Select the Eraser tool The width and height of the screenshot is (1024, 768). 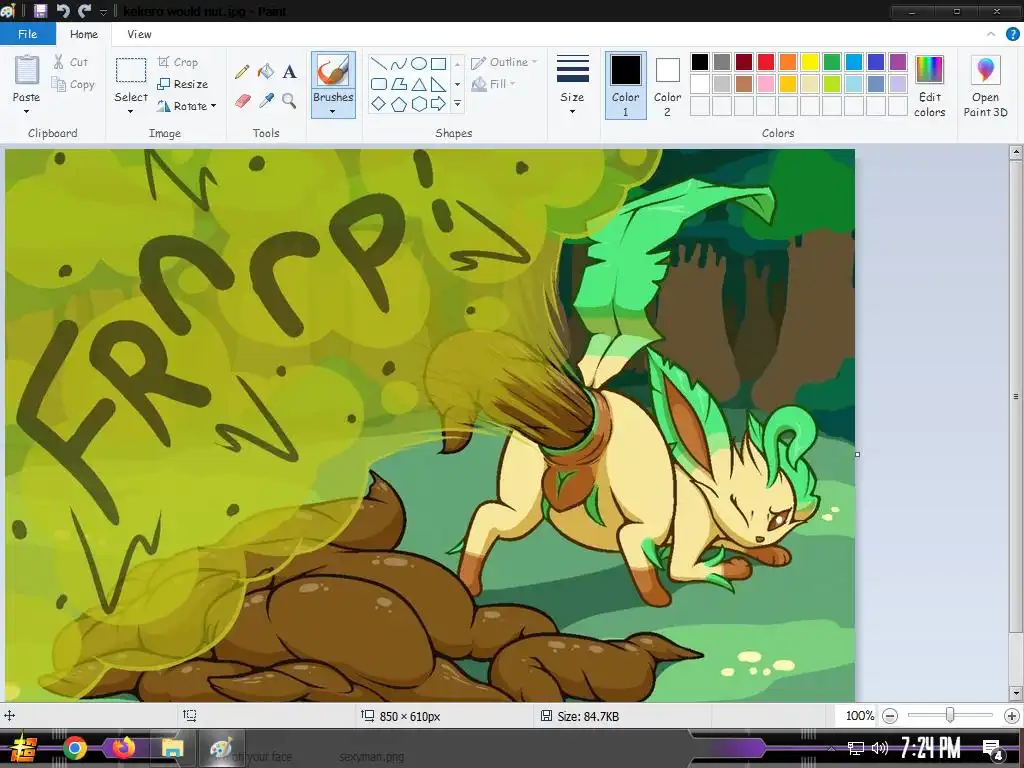(x=242, y=101)
